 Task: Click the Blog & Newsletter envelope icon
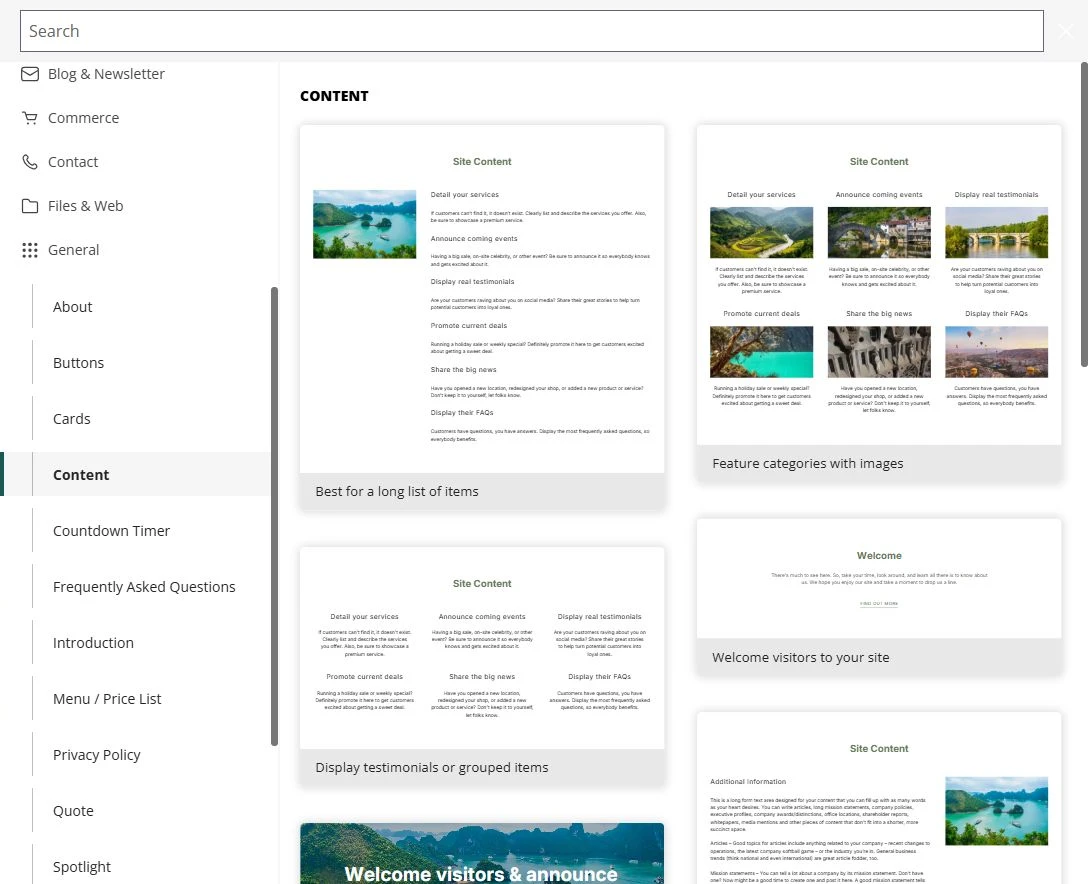pos(30,74)
